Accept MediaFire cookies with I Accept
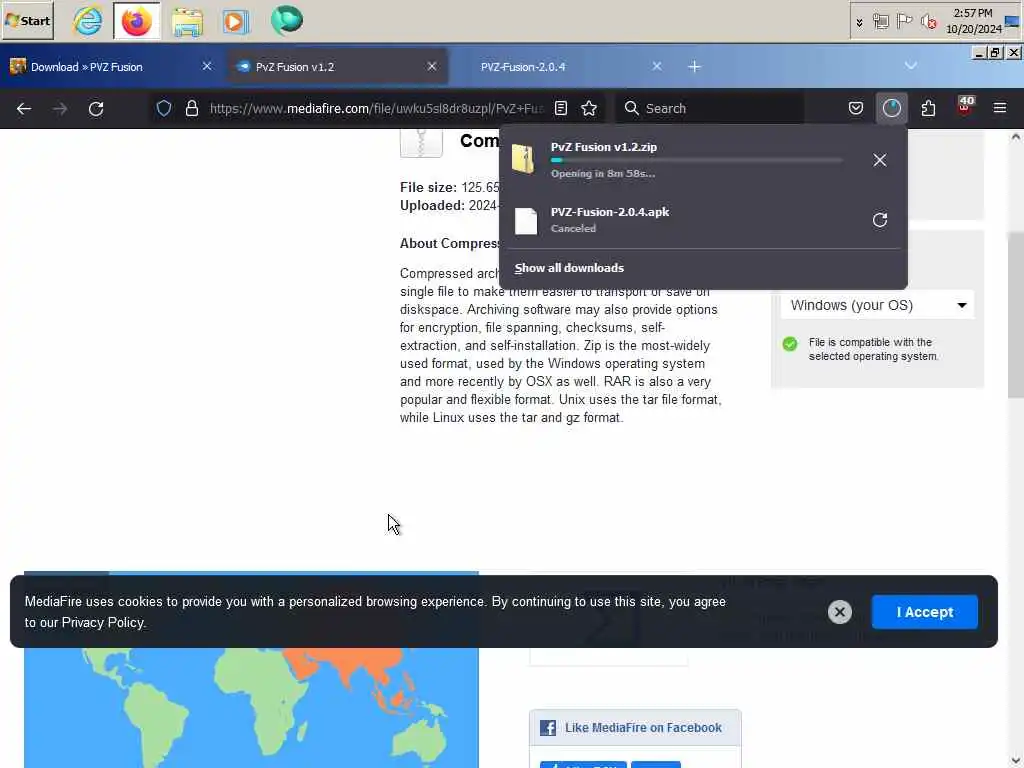This screenshot has height=768, width=1024. coord(925,612)
